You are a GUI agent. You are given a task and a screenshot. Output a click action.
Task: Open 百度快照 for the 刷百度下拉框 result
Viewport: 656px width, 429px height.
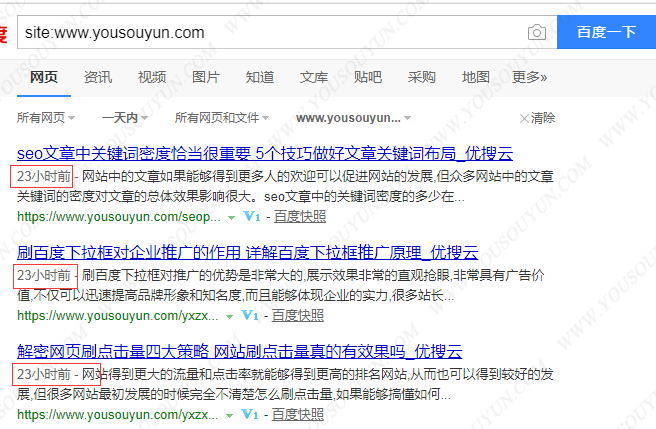click(x=298, y=316)
